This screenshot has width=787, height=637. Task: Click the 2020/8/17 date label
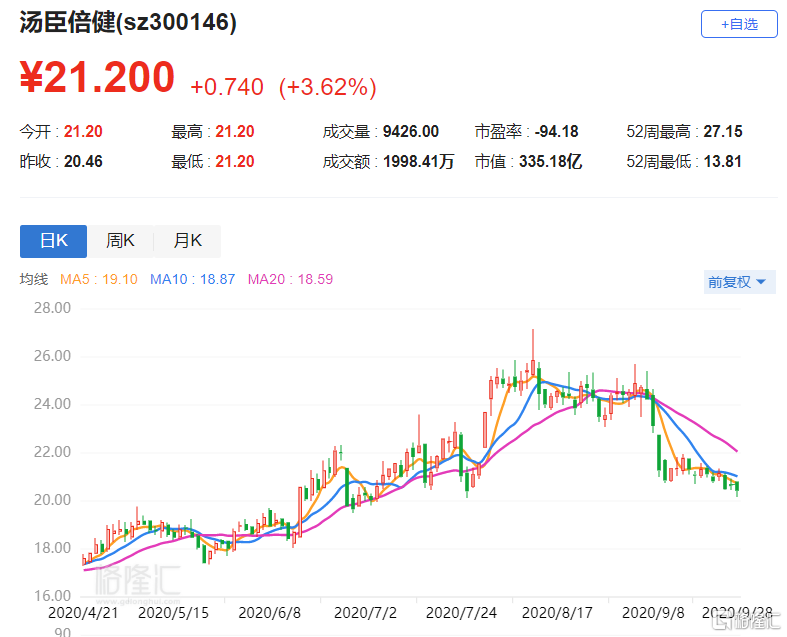[557, 613]
